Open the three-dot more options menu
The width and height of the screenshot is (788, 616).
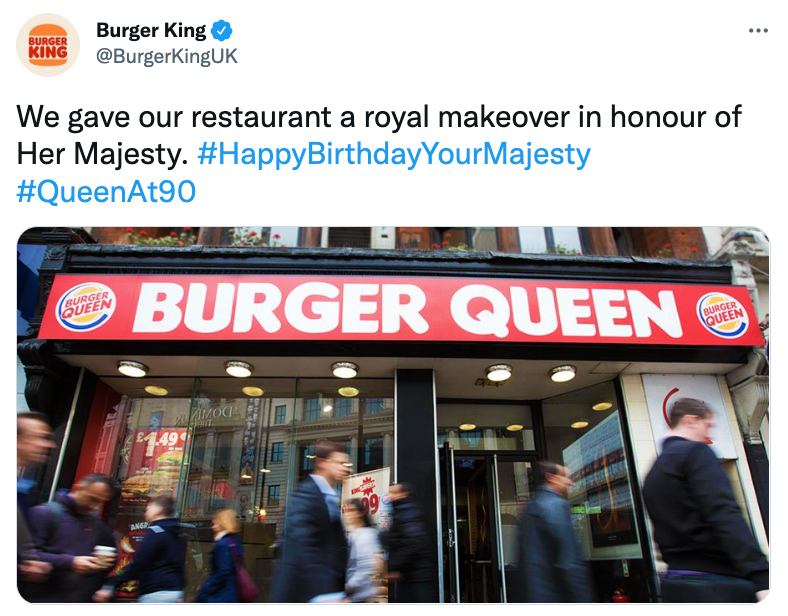pos(758,31)
